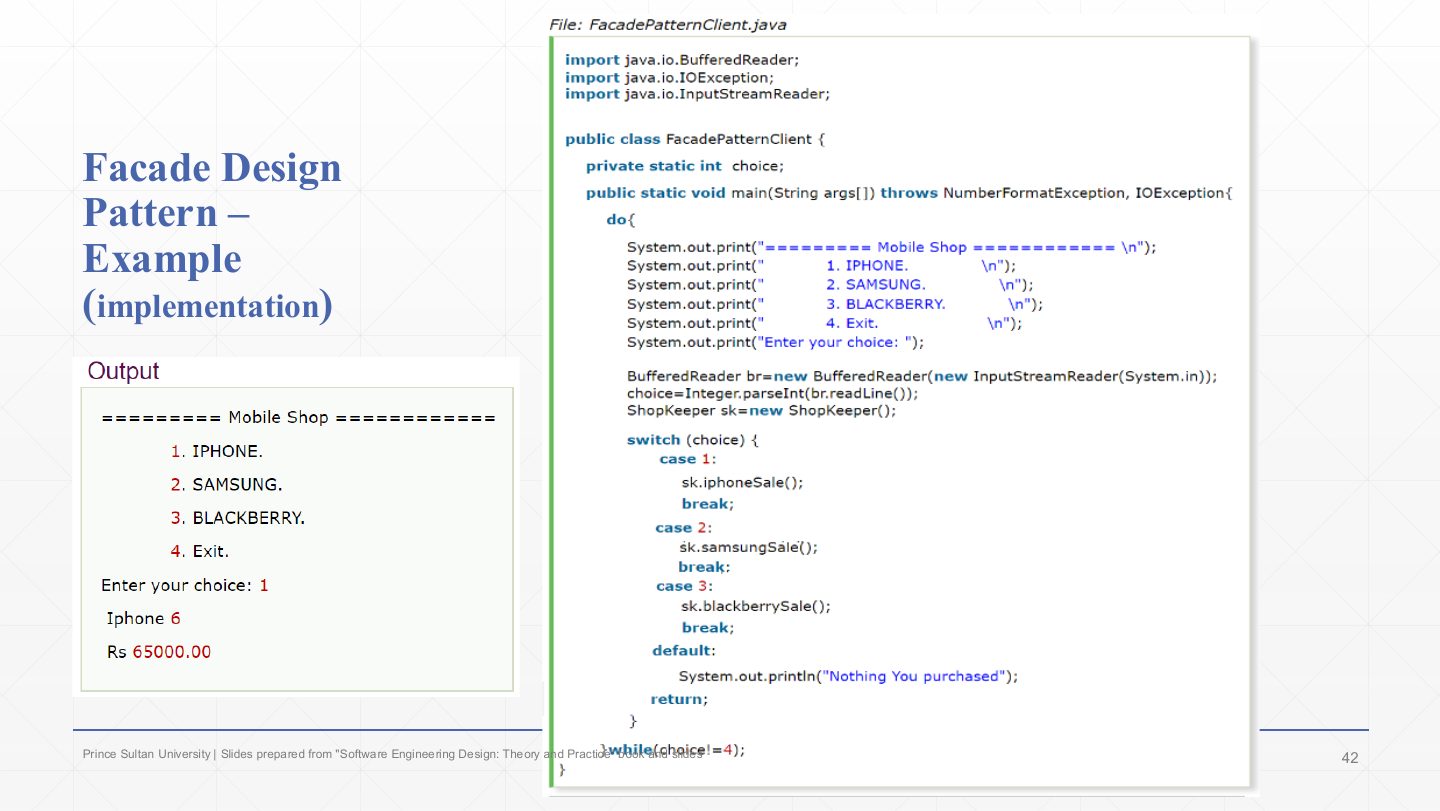Click 'case 2:' in the switch block
Image resolution: width=1440 pixels, height=811 pixels.
683,528
